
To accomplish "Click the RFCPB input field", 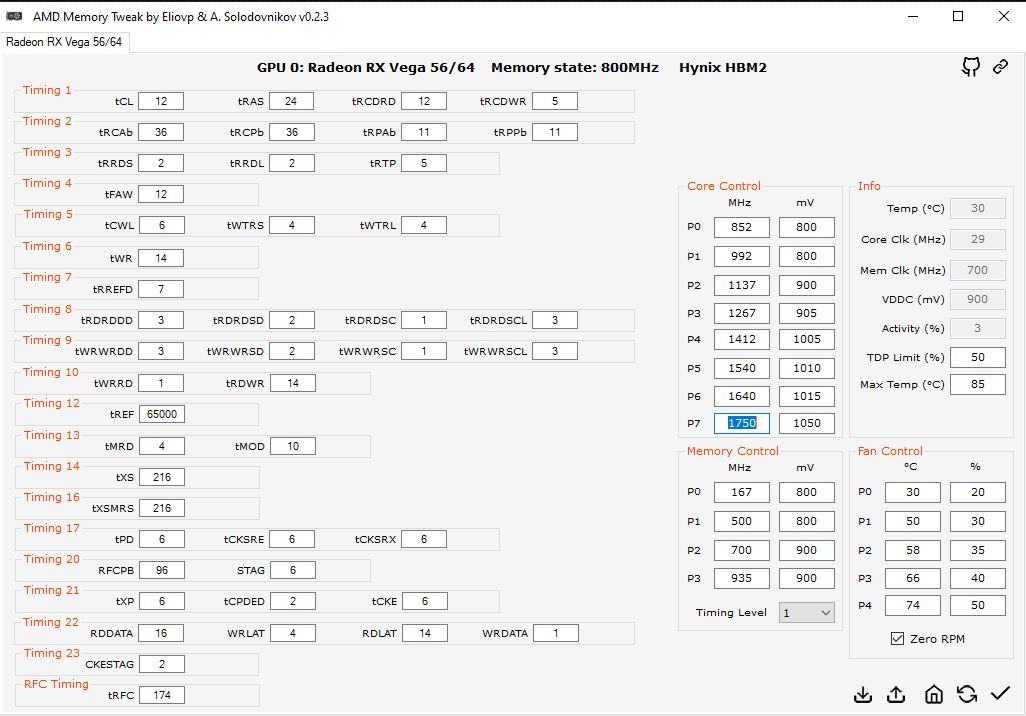I will 162,570.
